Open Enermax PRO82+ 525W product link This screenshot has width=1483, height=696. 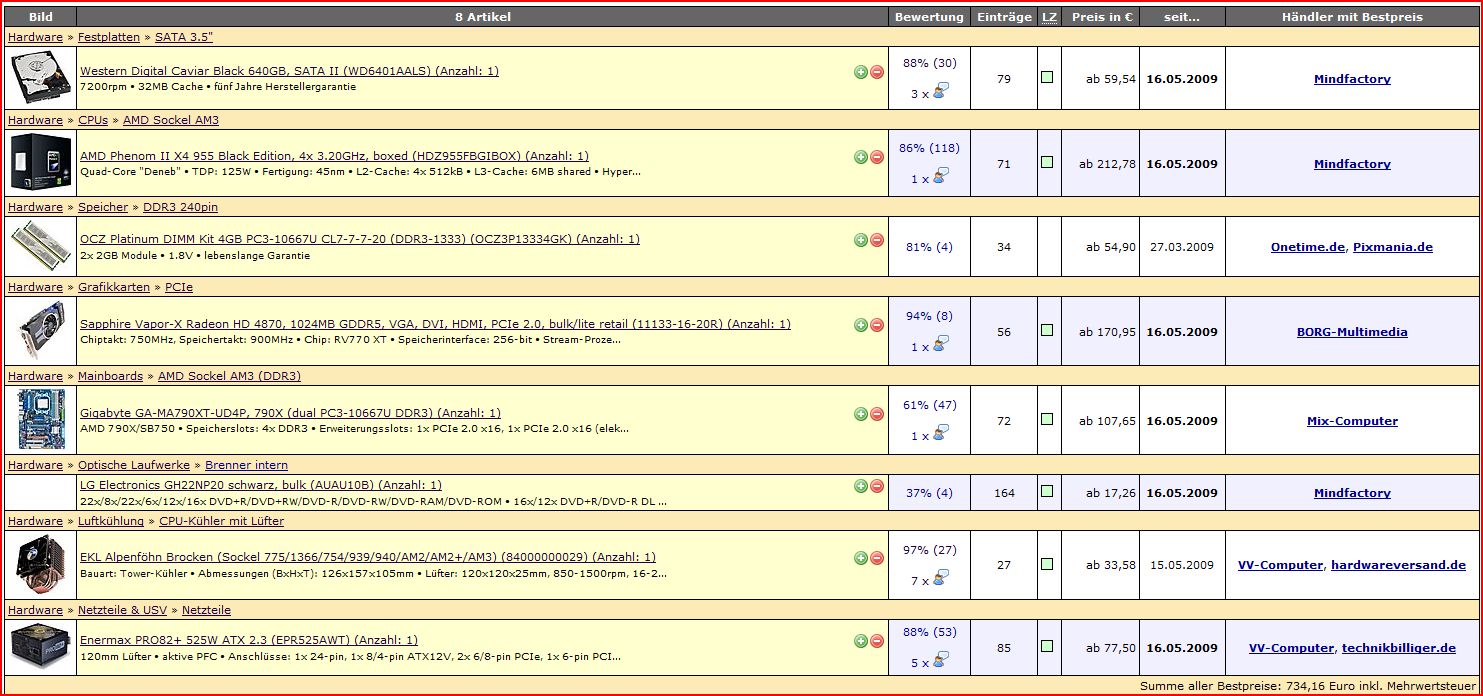249,640
